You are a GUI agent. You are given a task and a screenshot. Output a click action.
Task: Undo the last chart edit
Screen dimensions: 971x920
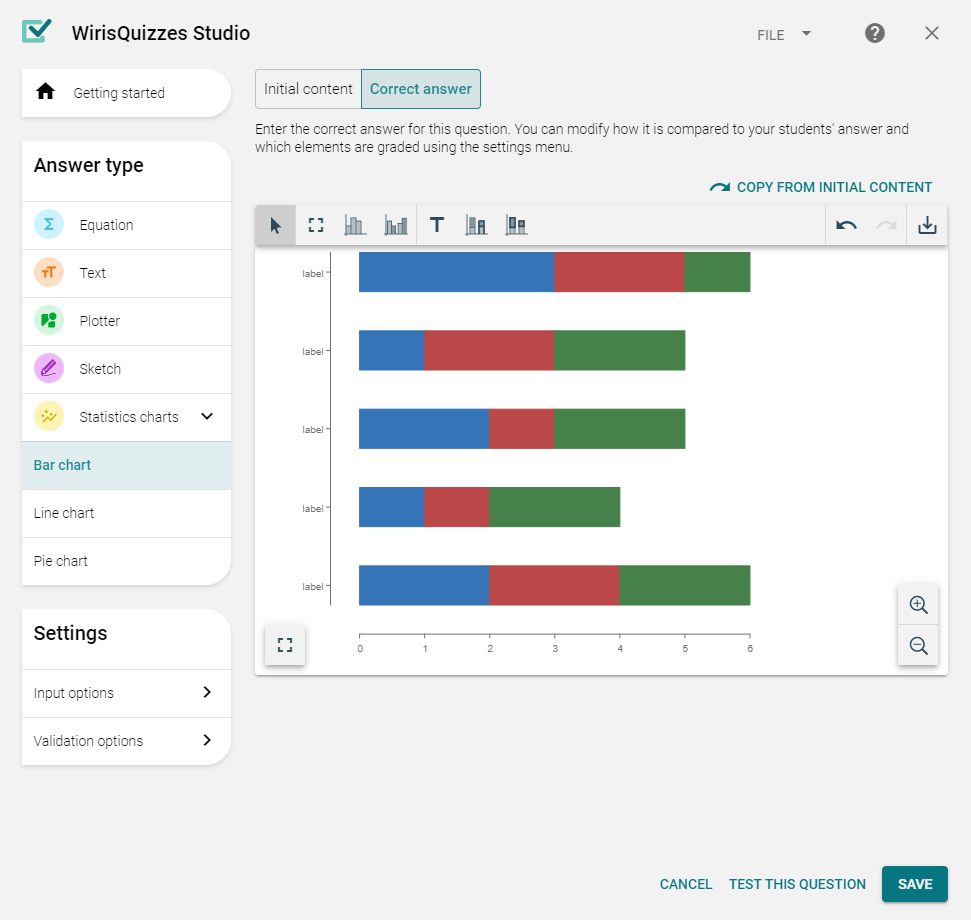[x=846, y=226]
